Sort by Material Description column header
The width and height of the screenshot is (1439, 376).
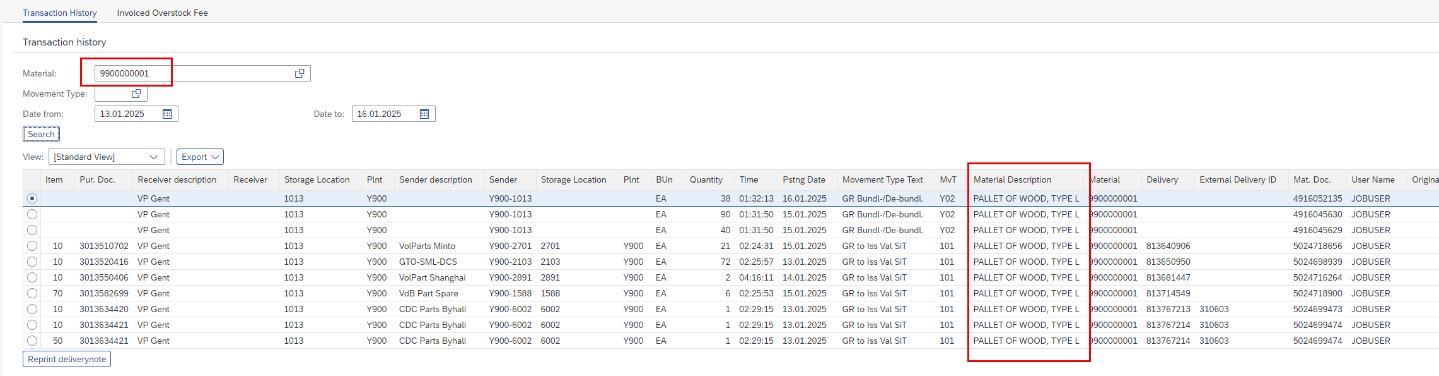[1012, 180]
